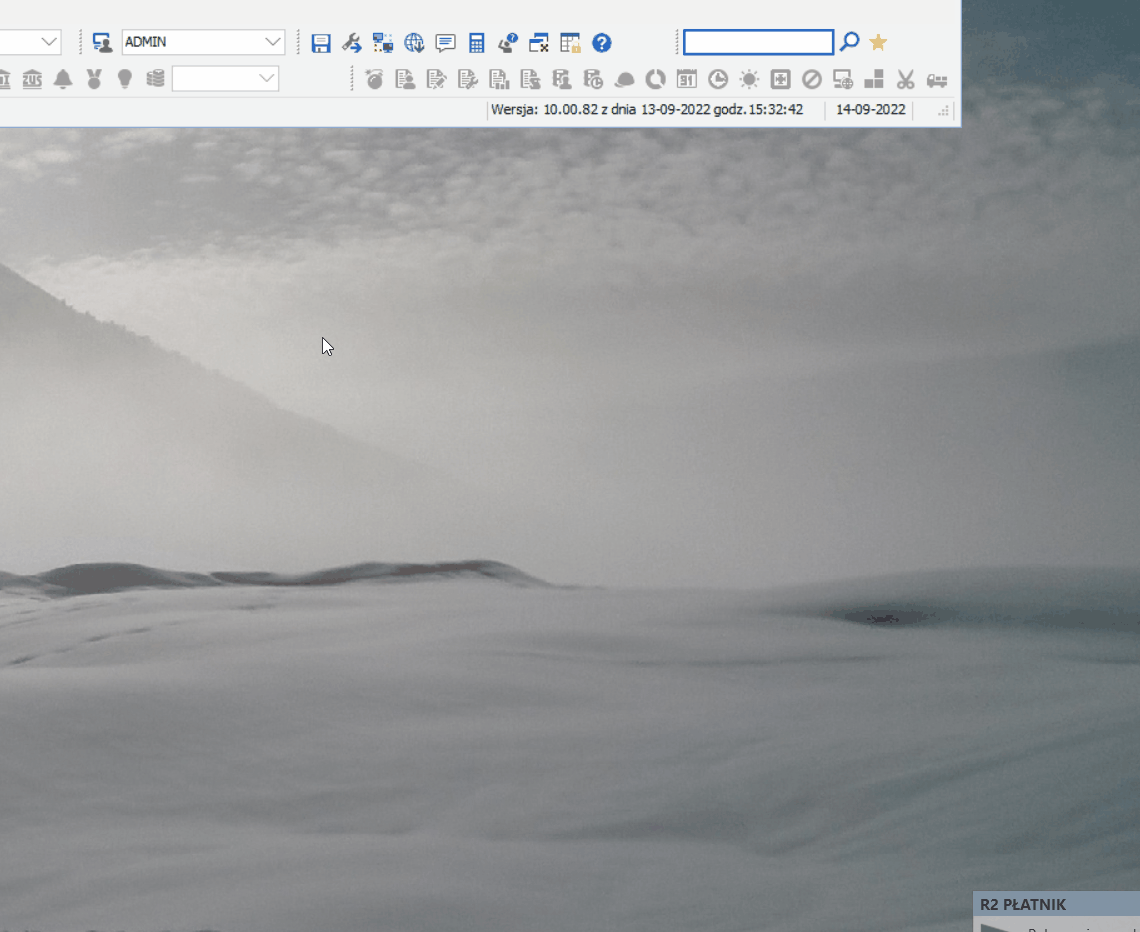Click the light bulb icon
The width and height of the screenshot is (1140, 932).
click(x=125, y=79)
